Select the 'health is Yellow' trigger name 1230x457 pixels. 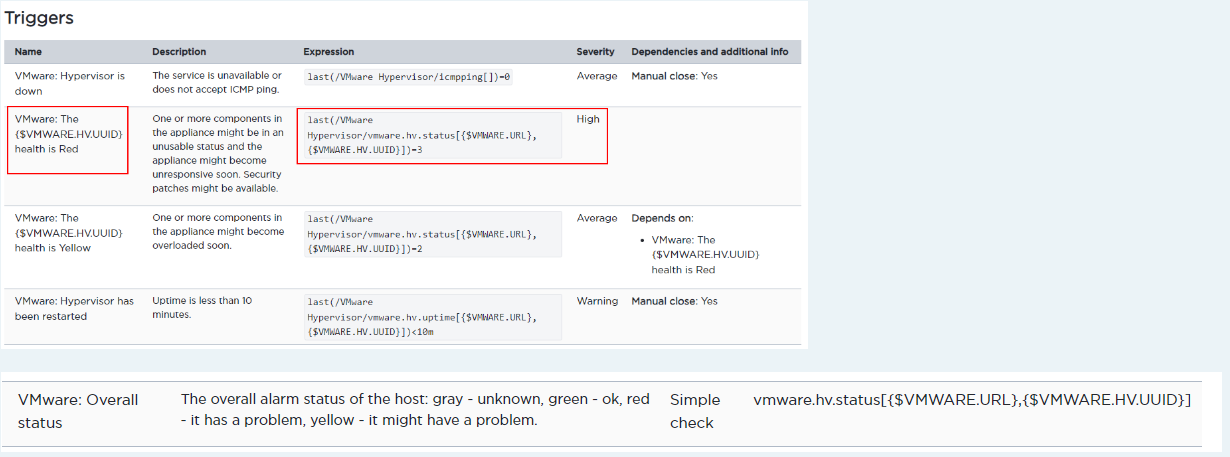[x=68, y=232]
